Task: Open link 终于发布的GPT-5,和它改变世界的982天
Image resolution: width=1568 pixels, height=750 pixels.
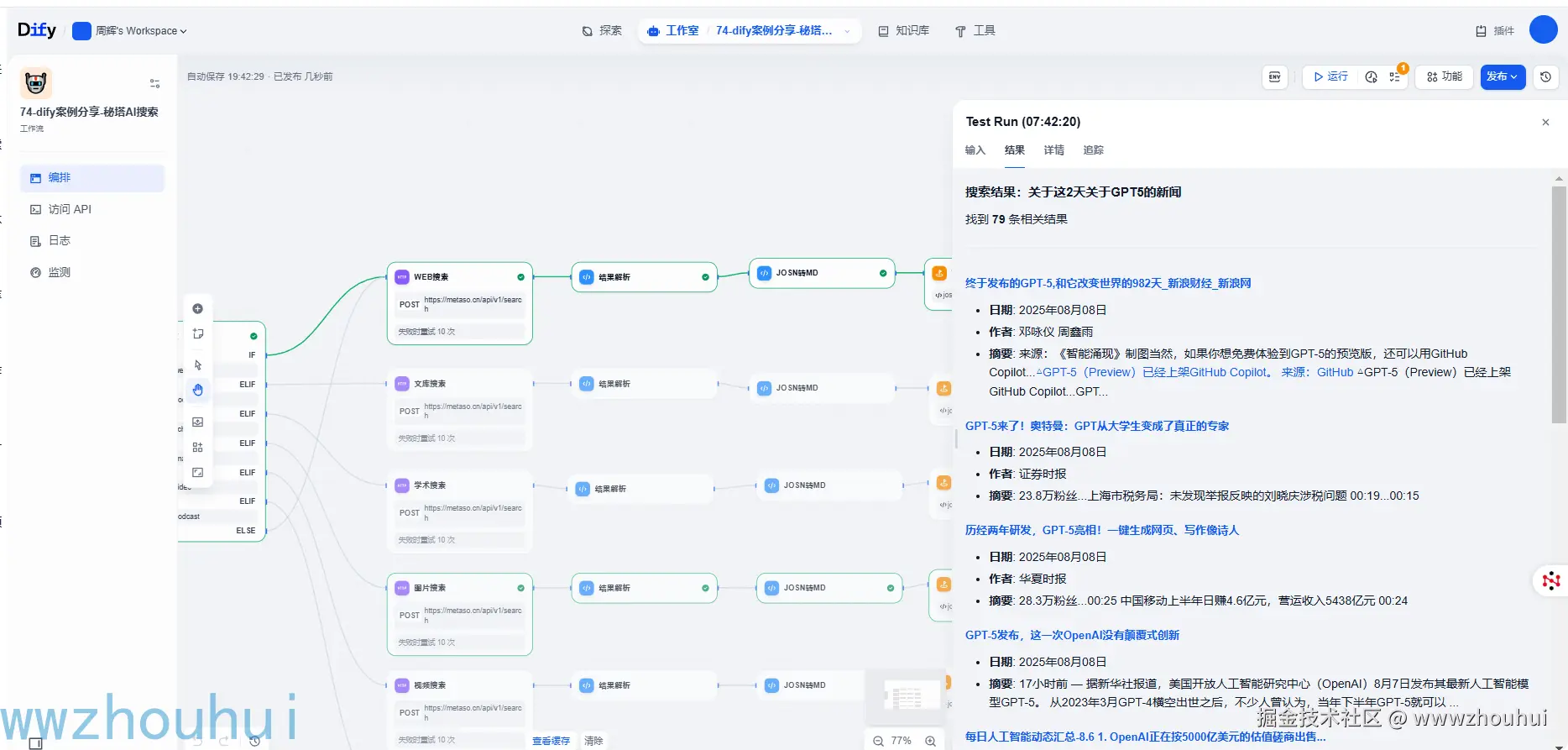Action: pos(1108,283)
